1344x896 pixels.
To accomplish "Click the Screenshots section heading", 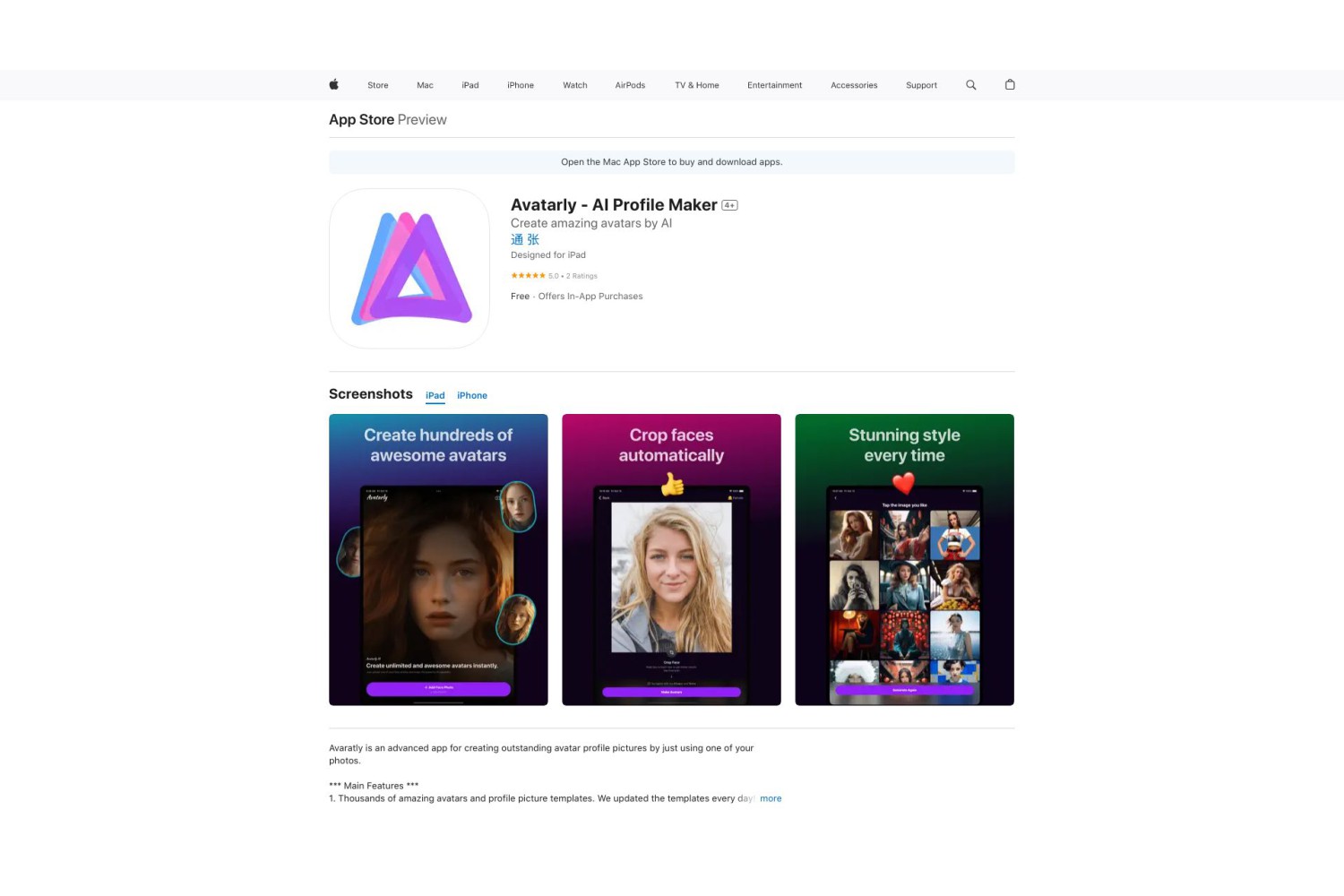I will coord(371,394).
